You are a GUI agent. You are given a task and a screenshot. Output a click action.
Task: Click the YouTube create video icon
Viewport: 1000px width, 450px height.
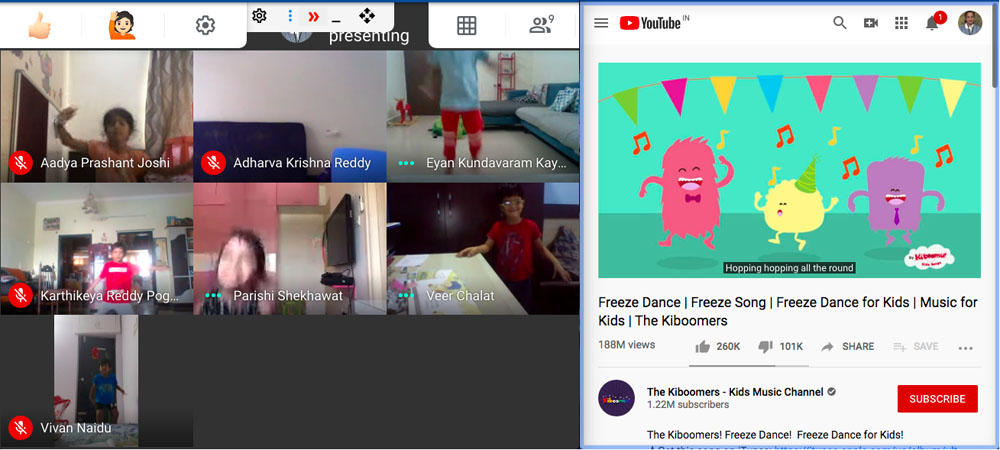tap(871, 23)
